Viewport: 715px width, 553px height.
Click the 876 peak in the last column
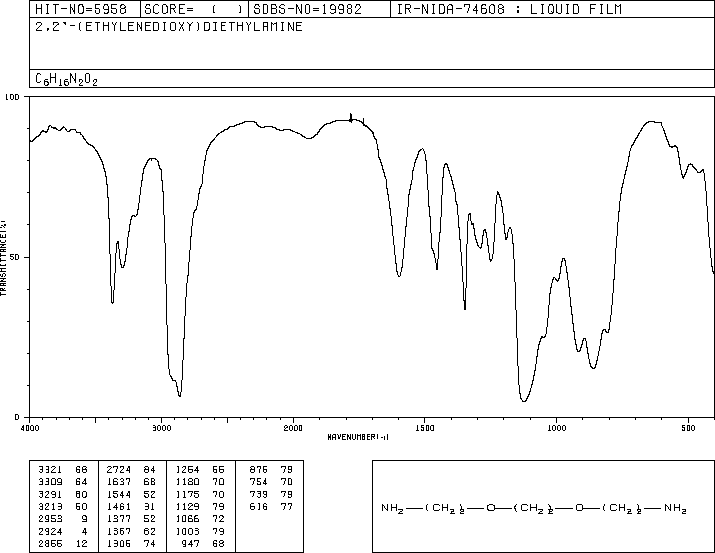coord(259,470)
